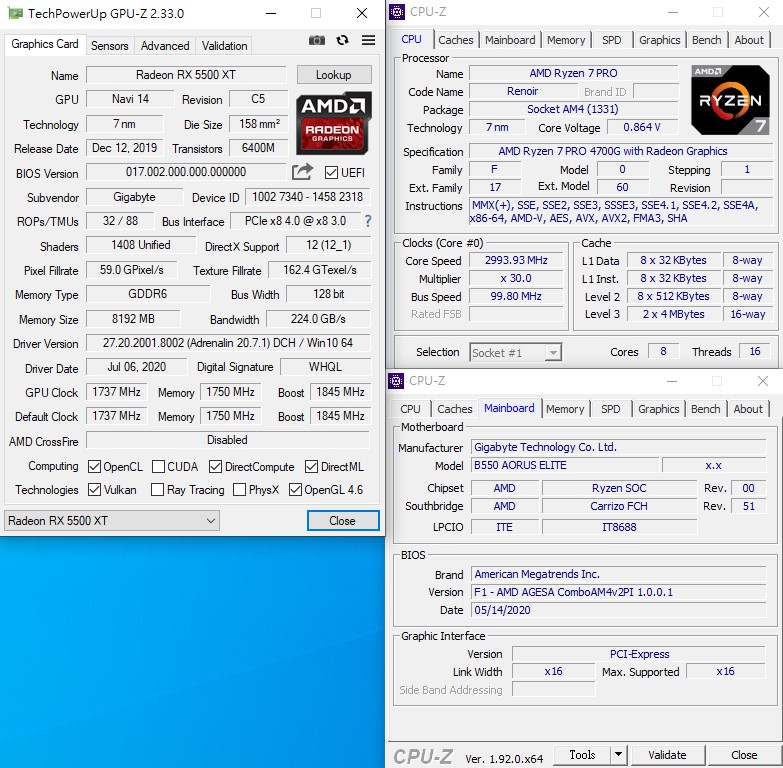Screen dimensions: 783x768
Task: Click GPU-Z title bar app icon
Action: pos(16,13)
